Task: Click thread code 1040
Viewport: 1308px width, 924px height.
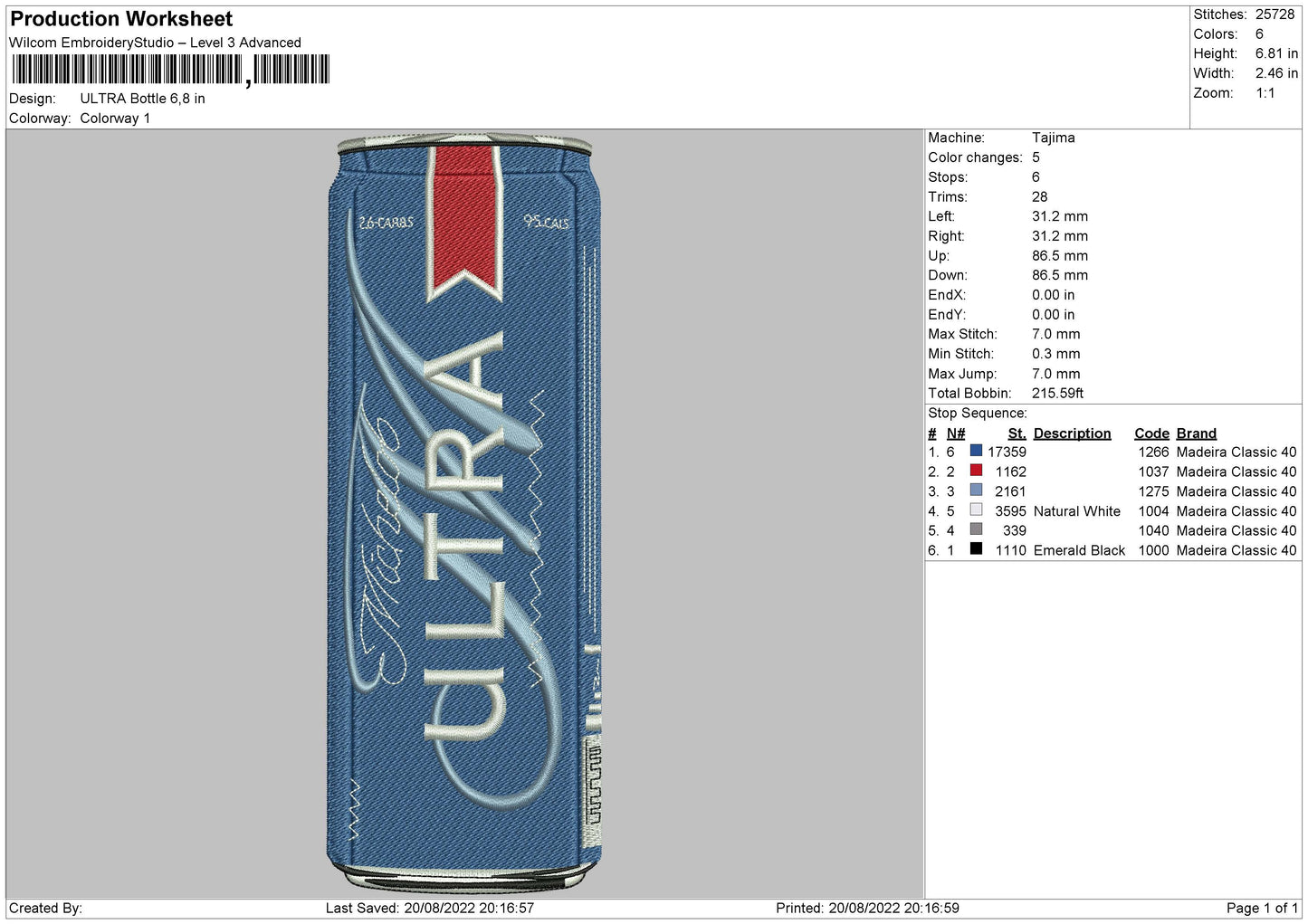Action: (1153, 530)
